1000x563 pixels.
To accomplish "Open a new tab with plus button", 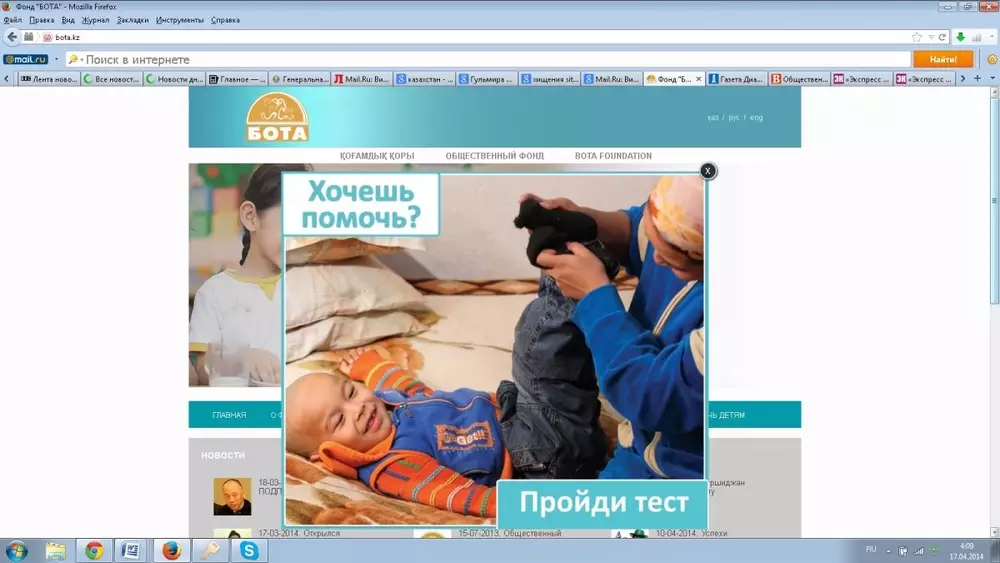I will 977,79.
